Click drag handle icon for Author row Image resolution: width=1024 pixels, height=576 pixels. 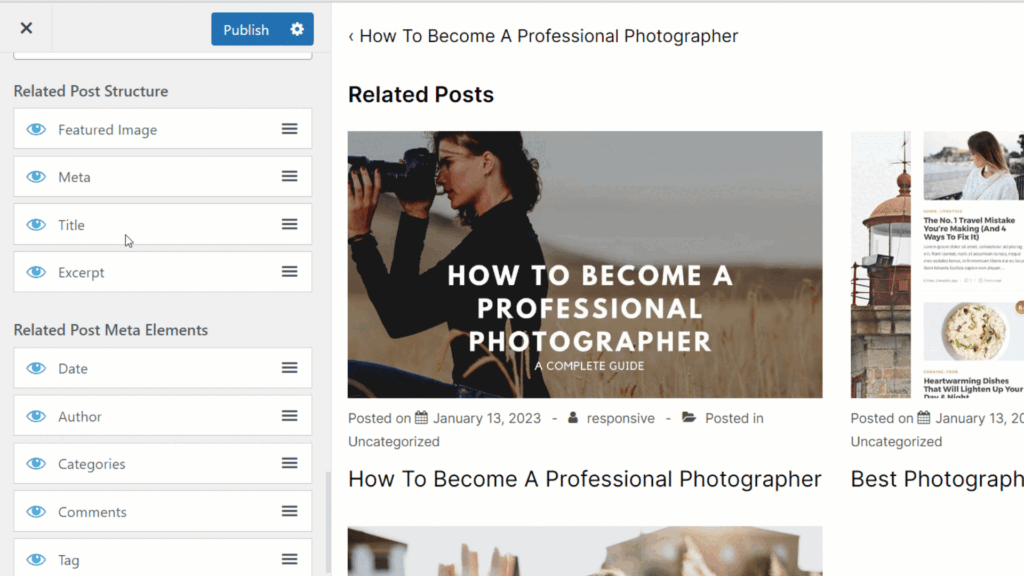point(289,416)
